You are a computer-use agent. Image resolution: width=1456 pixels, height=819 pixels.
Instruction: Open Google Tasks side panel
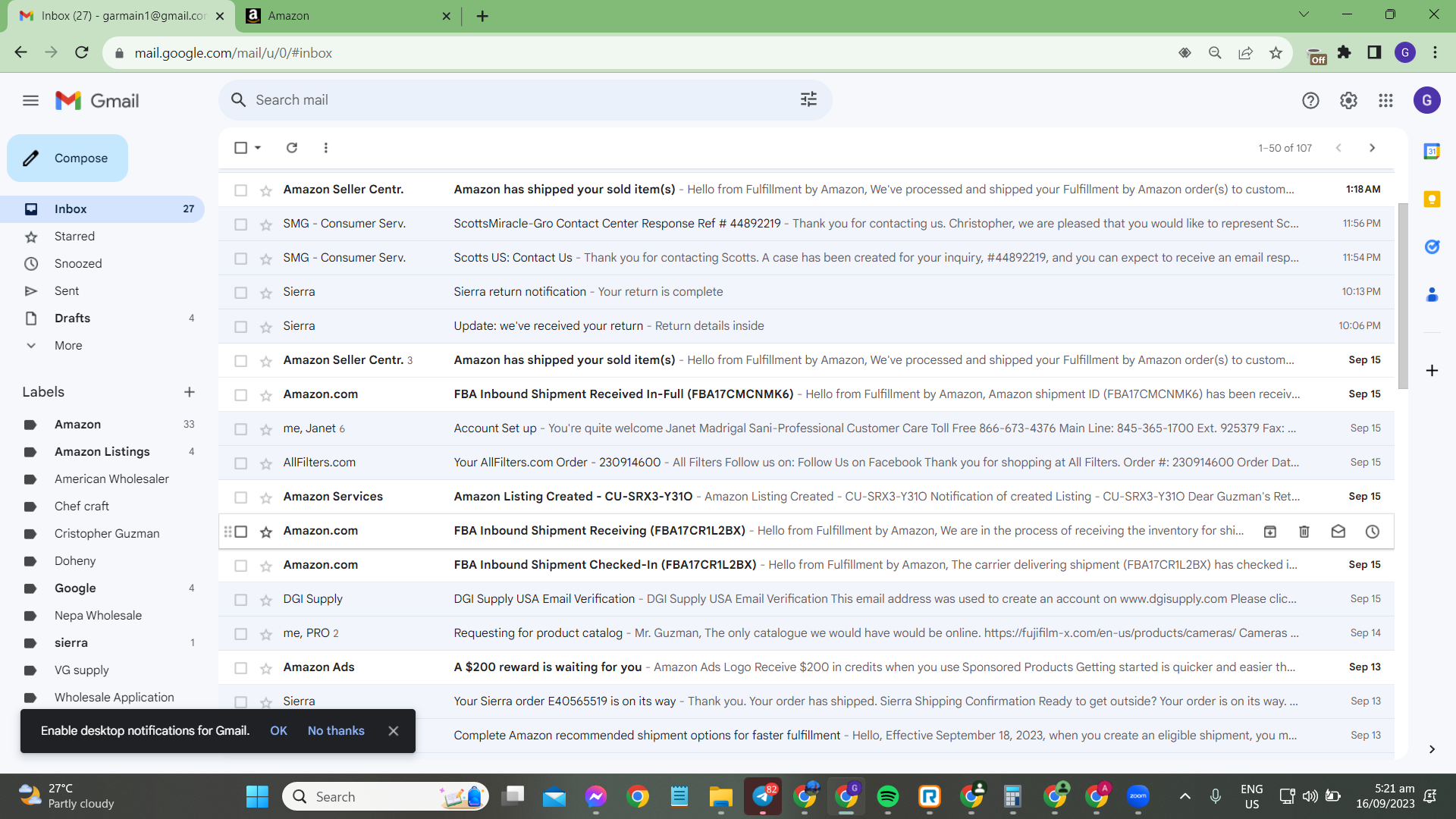pos(1432,246)
